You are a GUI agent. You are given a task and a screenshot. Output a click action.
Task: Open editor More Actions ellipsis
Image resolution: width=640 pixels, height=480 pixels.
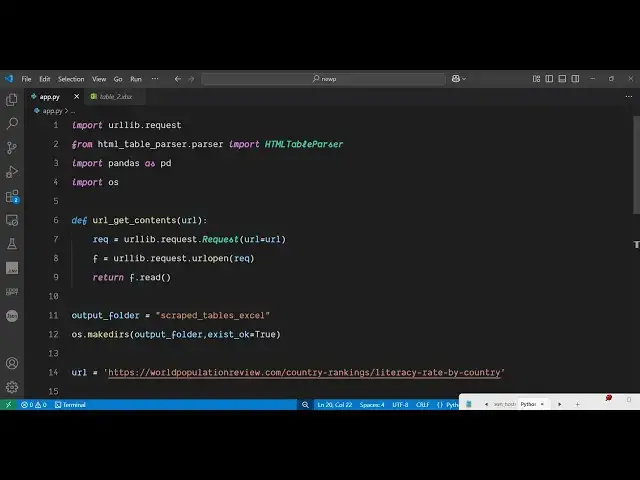tap(629, 97)
